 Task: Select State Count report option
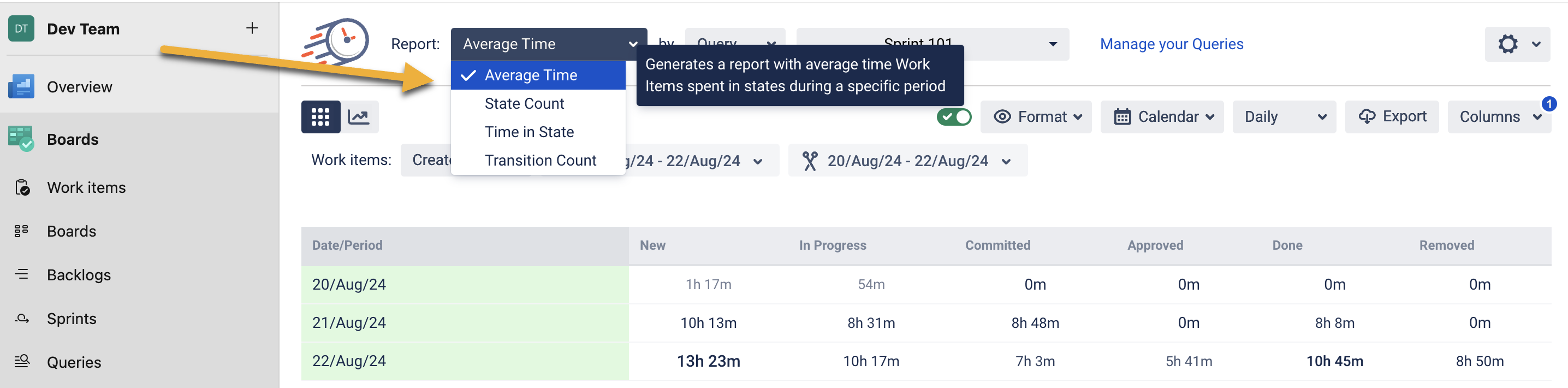click(x=524, y=103)
